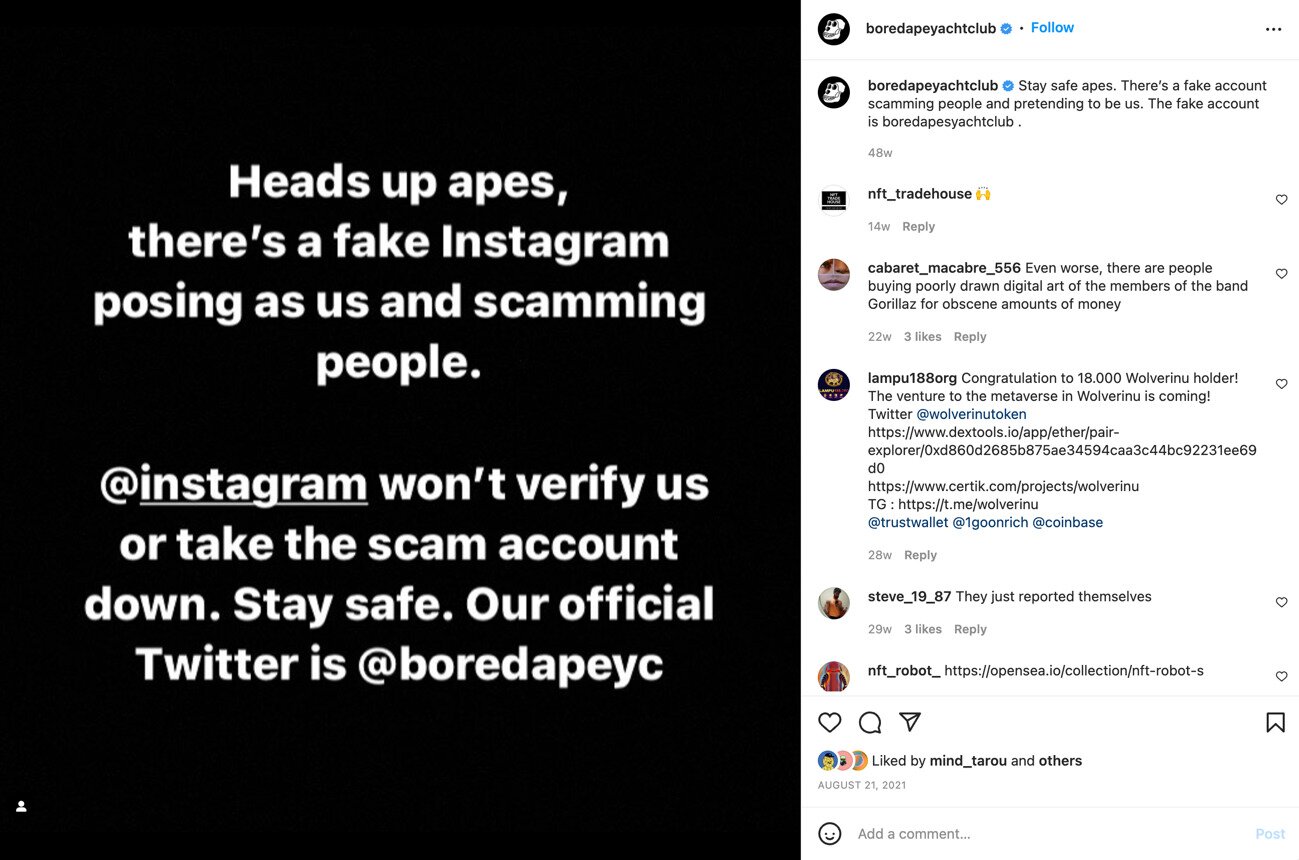1299x860 pixels.
Task: Toggle the heart on cabaret_macabre_556's comment
Action: click(1281, 274)
